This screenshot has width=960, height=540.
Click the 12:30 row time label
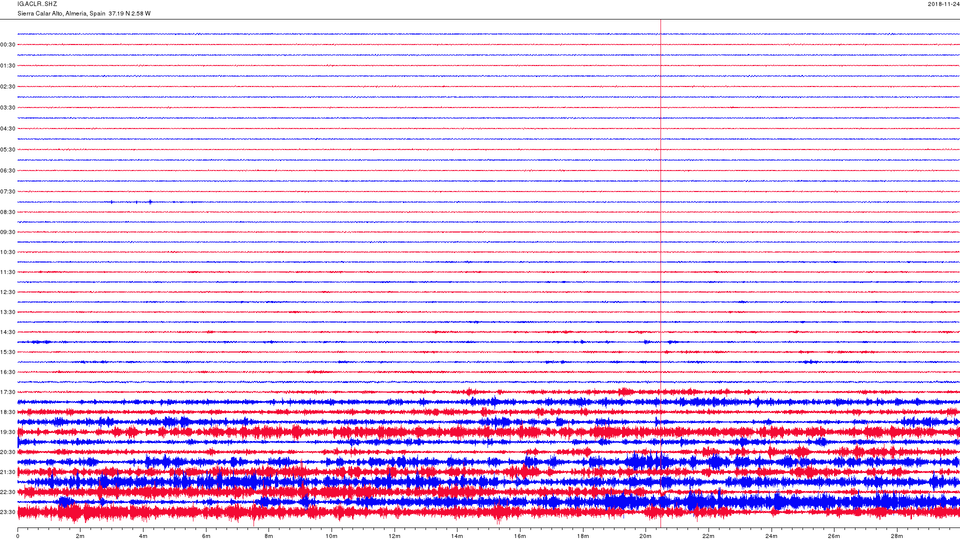(8, 292)
